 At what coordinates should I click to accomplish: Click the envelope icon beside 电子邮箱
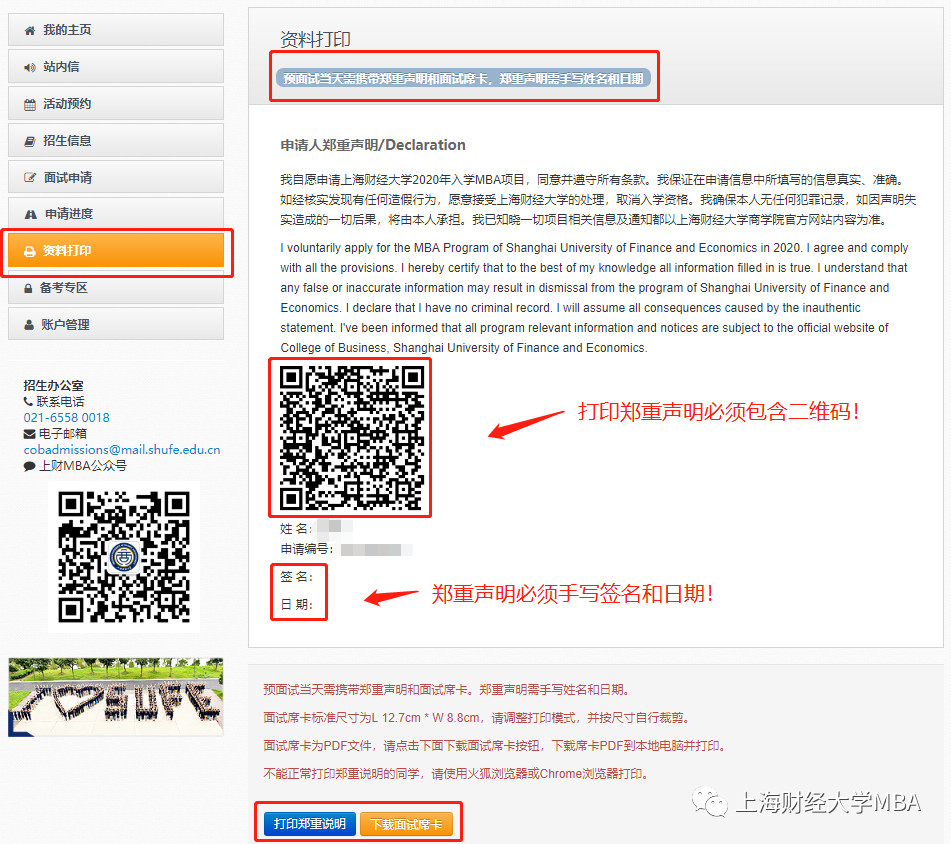tap(29, 433)
